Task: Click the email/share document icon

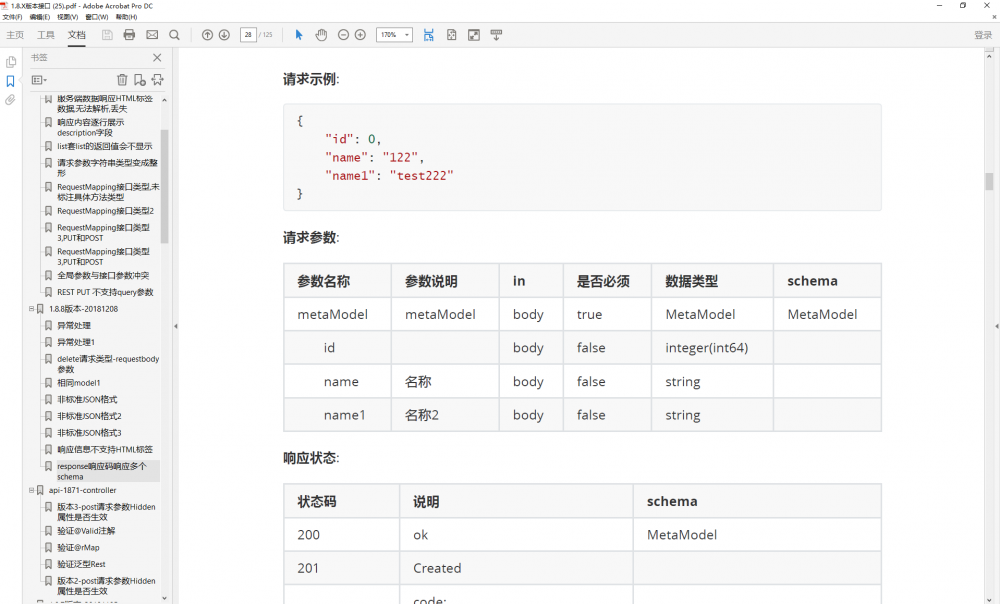Action: pos(152,34)
